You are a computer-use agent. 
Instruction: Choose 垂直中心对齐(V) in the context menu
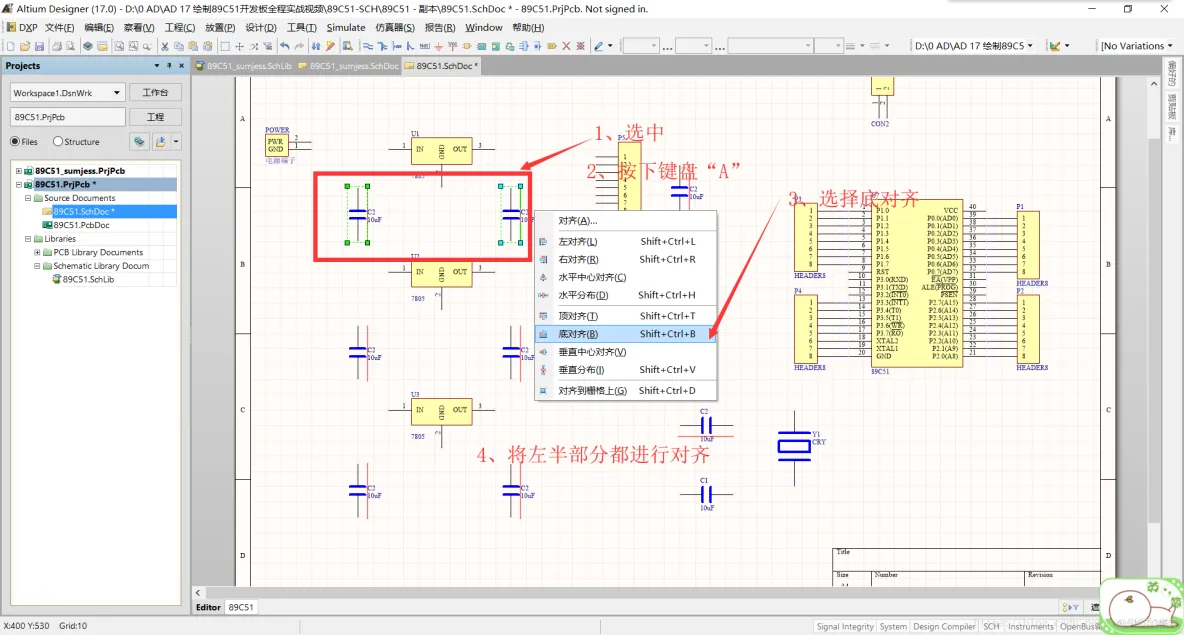pos(625,352)
